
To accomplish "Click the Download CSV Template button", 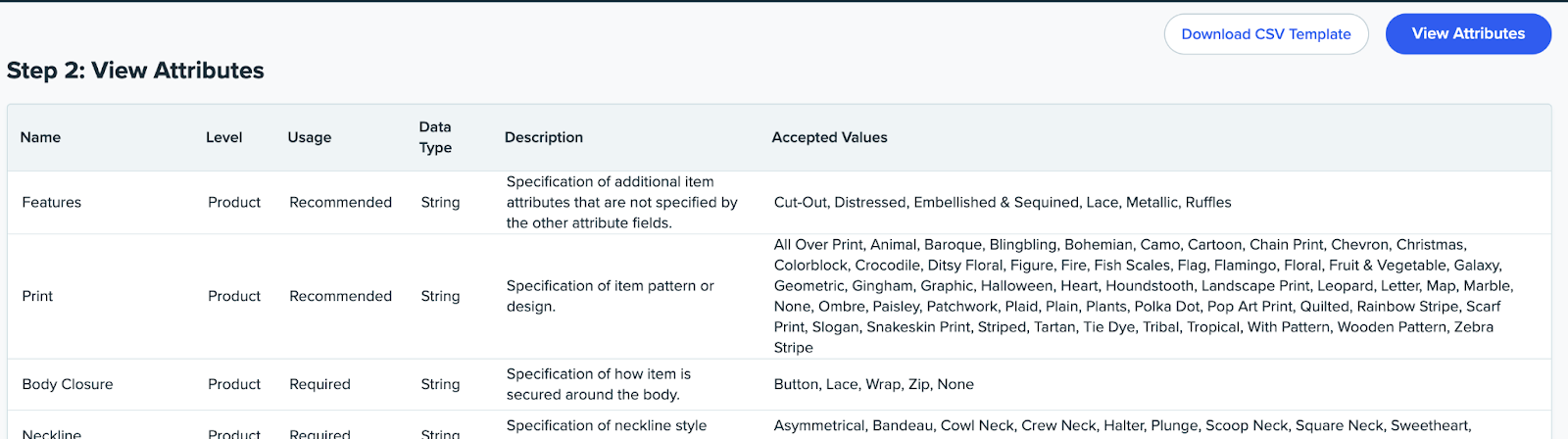I will click(1265, 34).
